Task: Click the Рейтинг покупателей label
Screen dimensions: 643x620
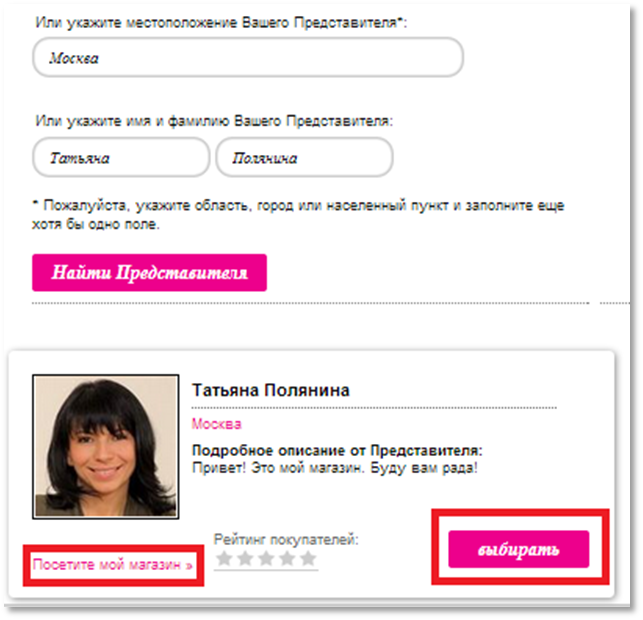Action: coord(286,540)
